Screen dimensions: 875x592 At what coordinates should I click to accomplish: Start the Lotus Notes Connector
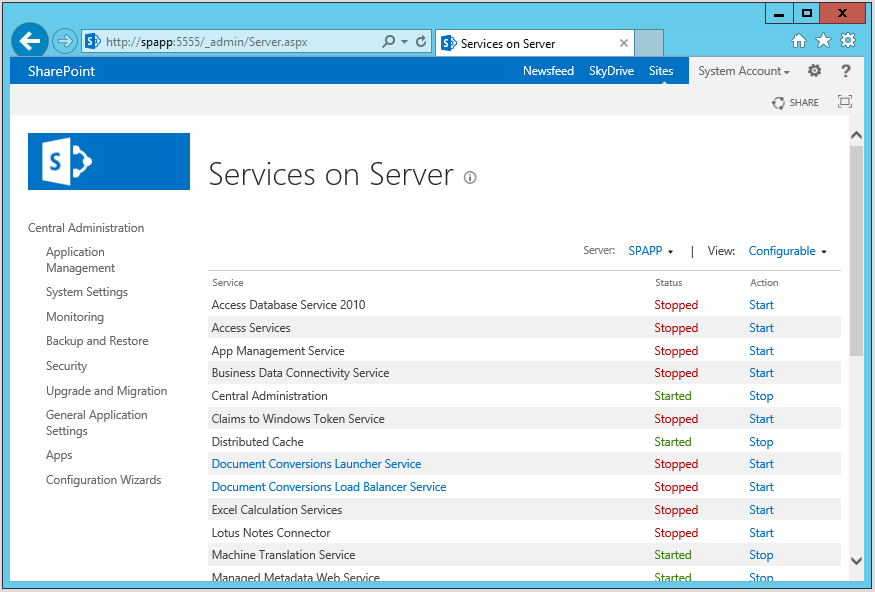tap(761, 533)
